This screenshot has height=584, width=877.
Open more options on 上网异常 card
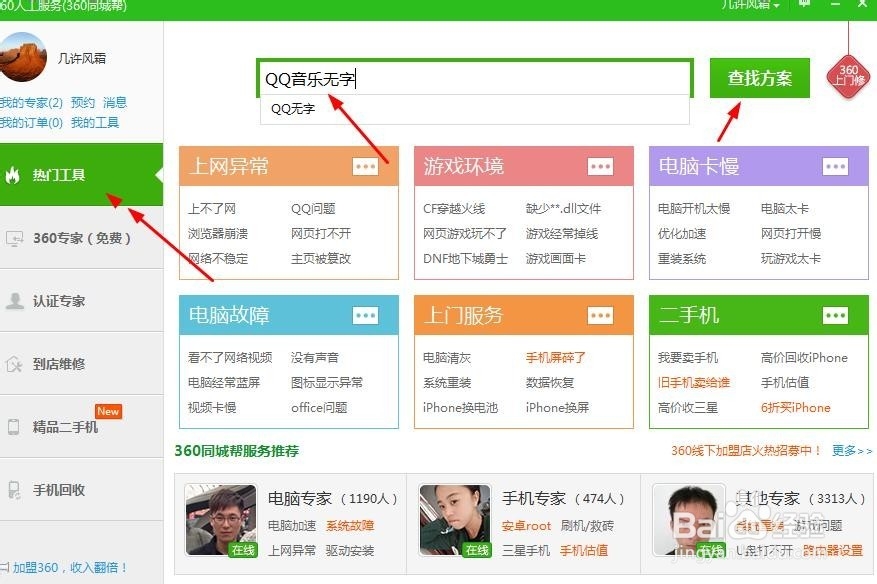click(365, 166)
